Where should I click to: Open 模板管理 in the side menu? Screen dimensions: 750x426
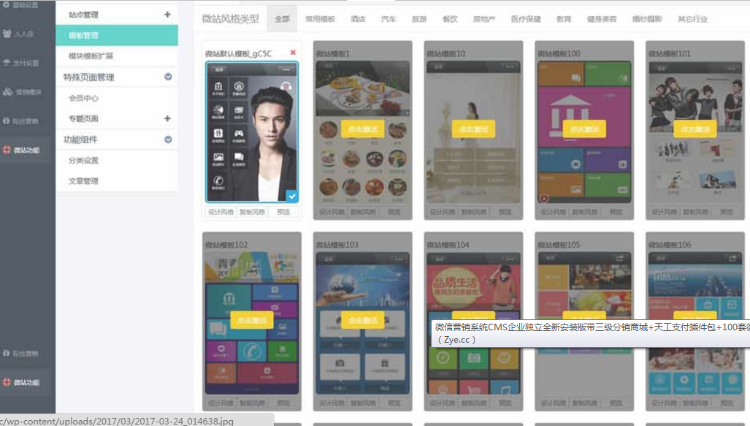pos(117,35)
